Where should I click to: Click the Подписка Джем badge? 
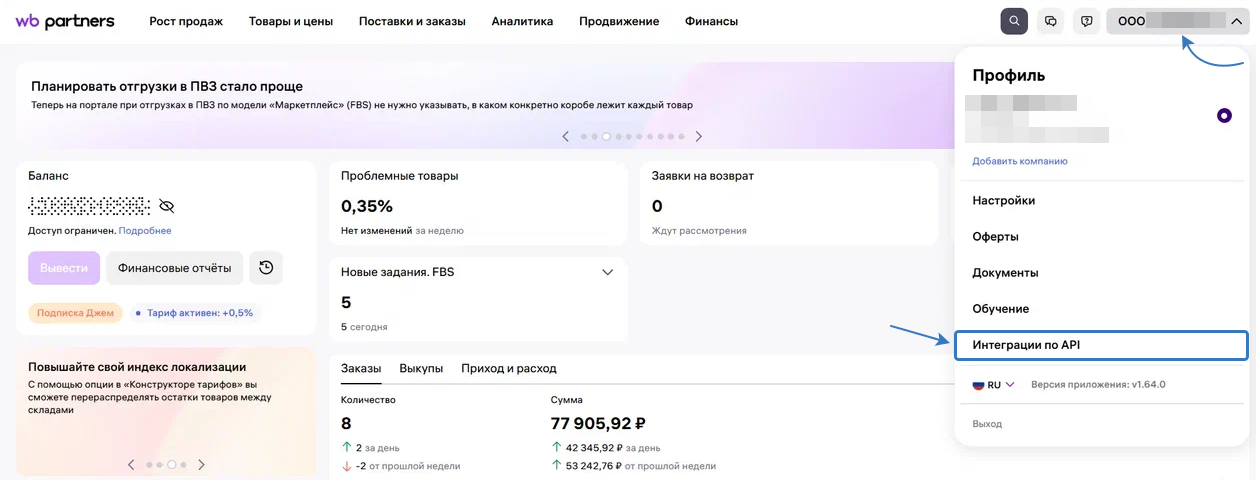pos(75,313)
